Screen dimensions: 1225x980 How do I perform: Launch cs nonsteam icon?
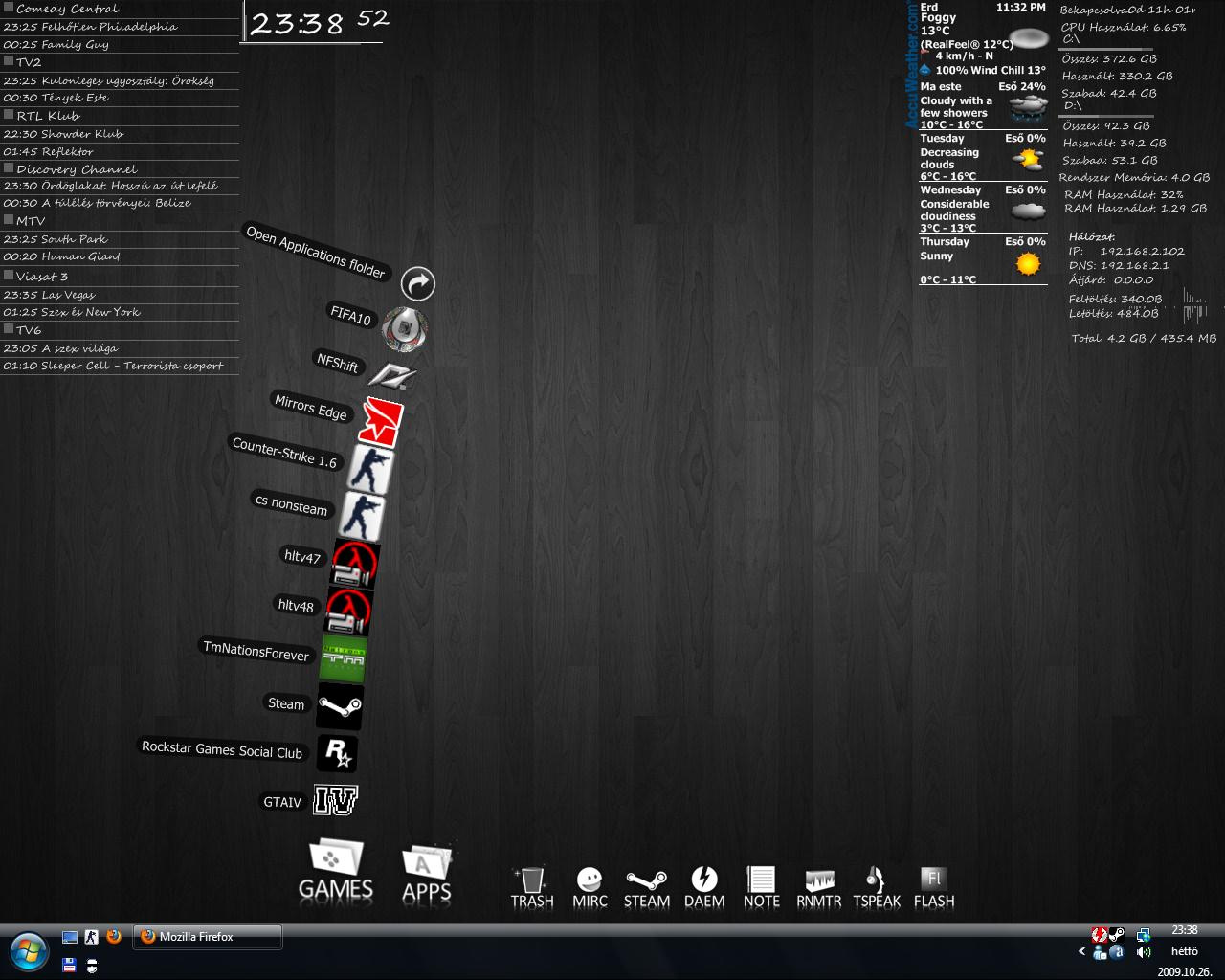tap(364, 516)
